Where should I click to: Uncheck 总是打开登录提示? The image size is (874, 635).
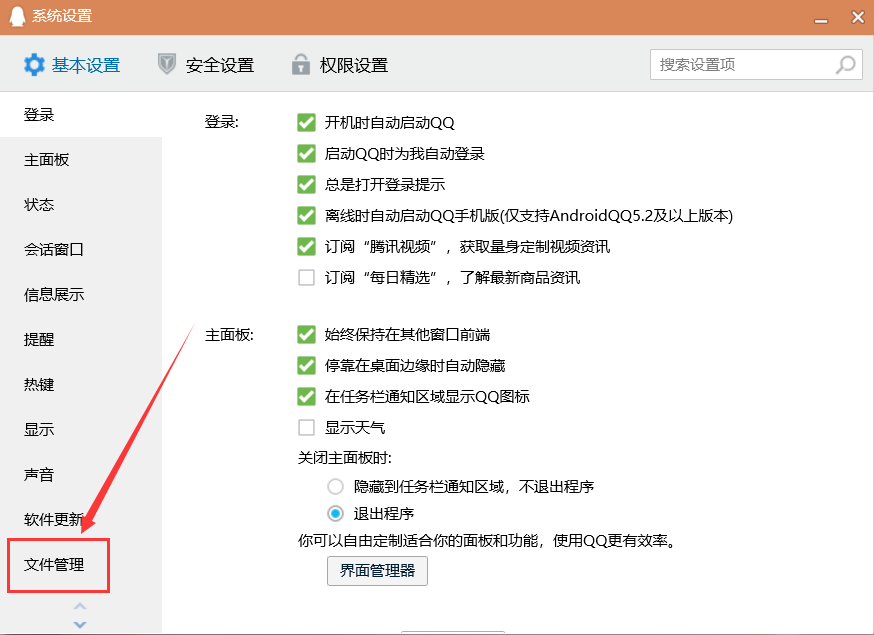[306, 185]
